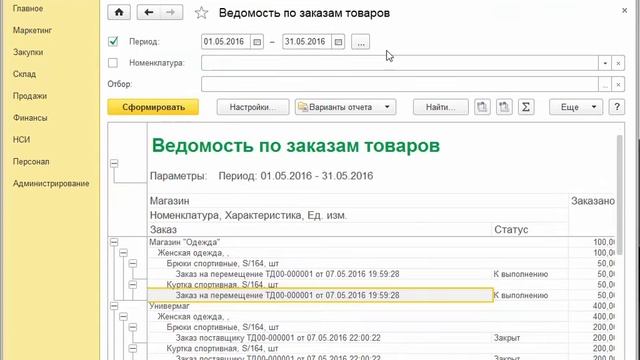
Task: Open the Персонал section
Action: [31, 162]
